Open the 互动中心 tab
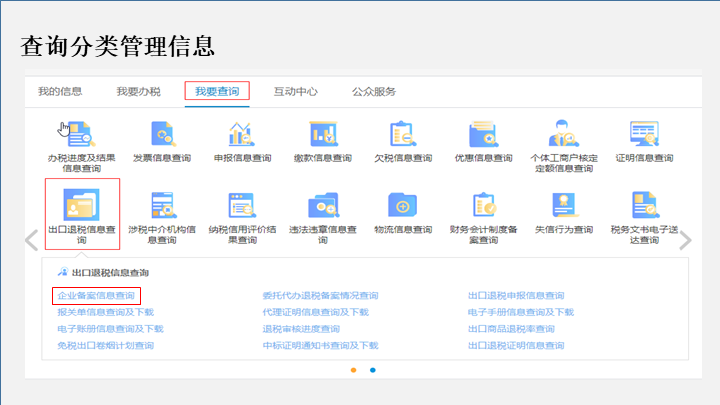This screenshot has height=405, width=720. pyautogui.click(x=295, y=91)
